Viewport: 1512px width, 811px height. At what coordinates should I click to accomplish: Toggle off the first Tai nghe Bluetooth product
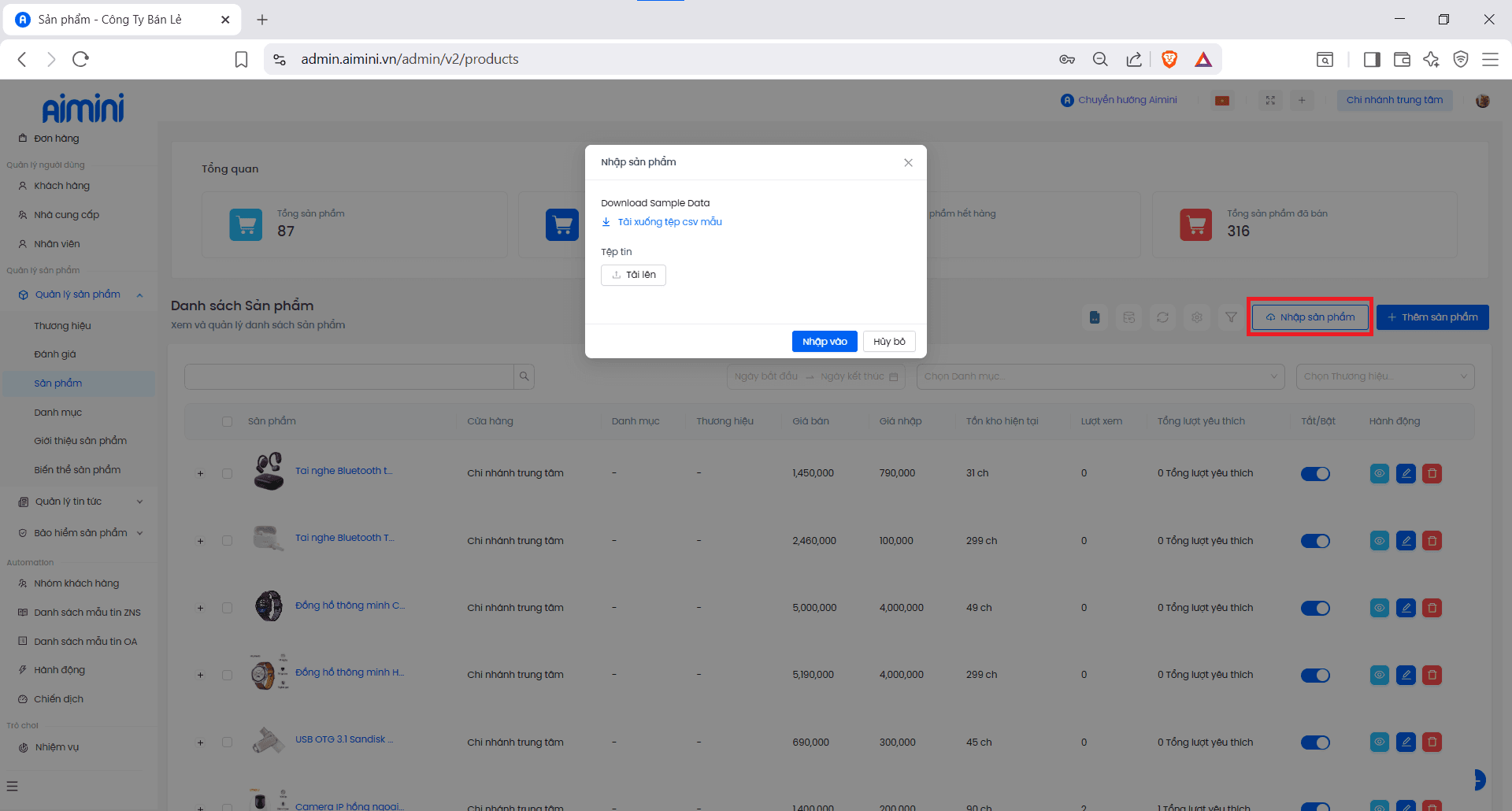[1314, 473]
